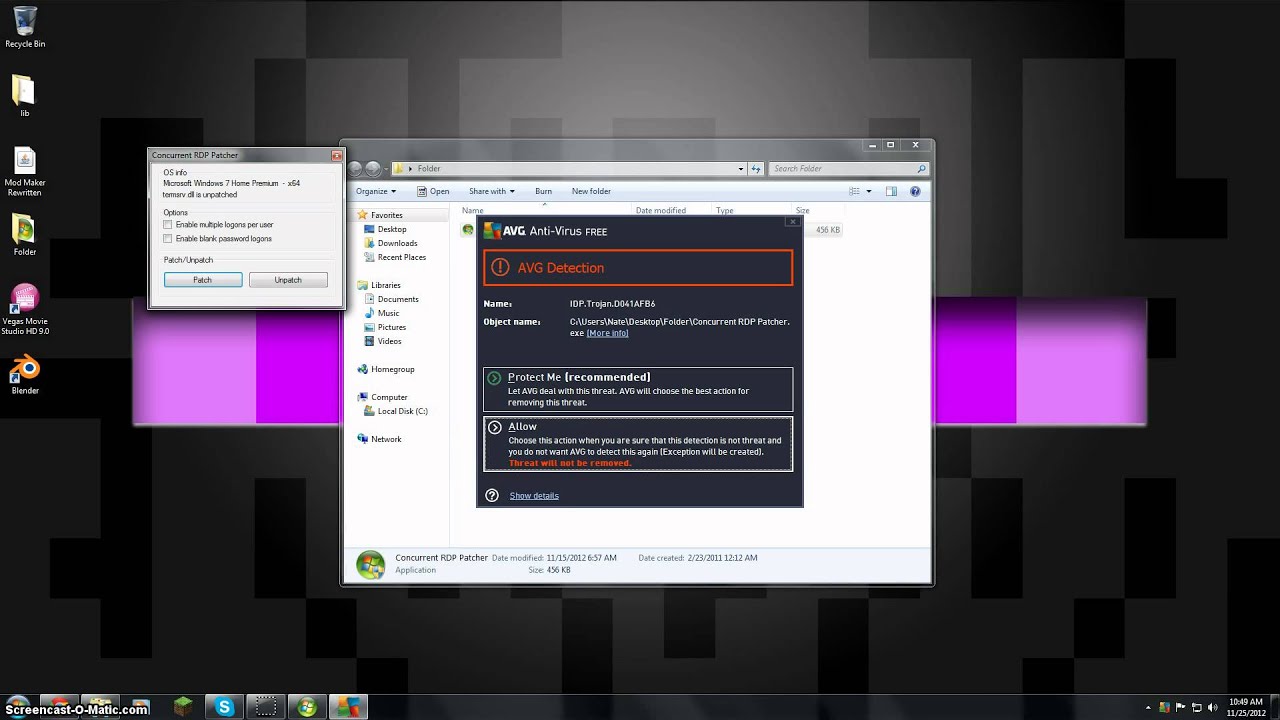This screenshot has width=1280, height=720.
Task: Select Documents library
Action: [x=397, y=299]
